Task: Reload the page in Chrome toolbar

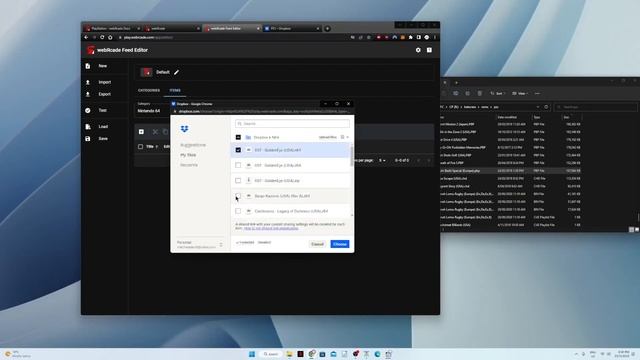Action: 102,37
